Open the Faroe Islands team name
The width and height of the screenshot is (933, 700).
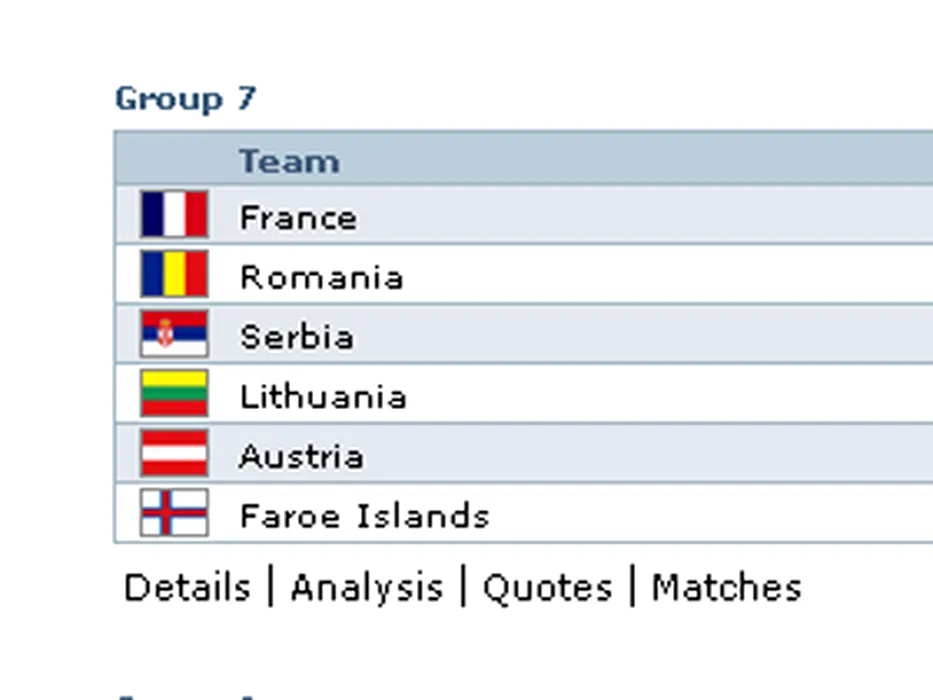pyautogui.click(x=364, y=516)
